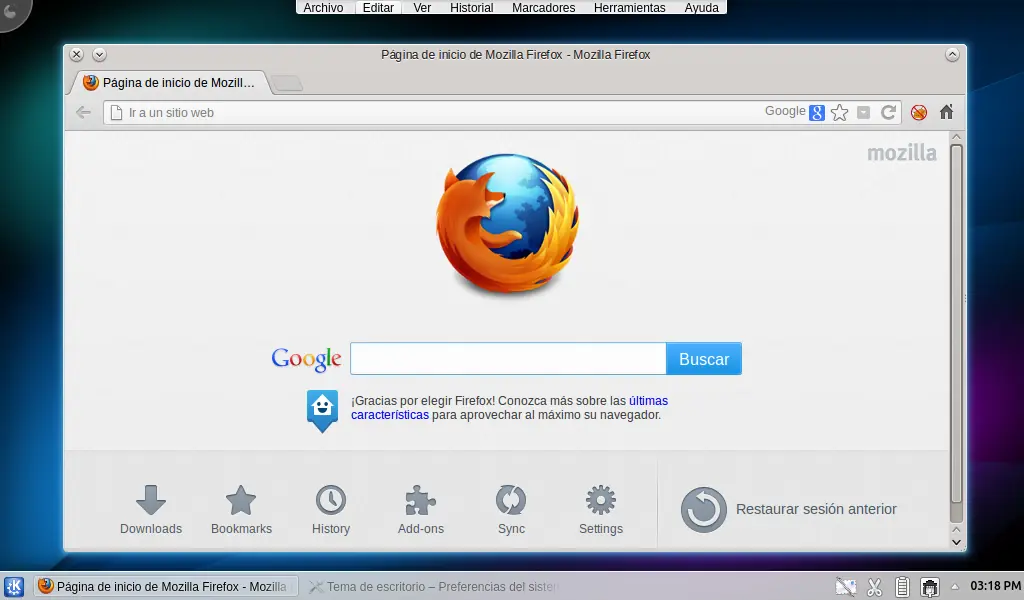Screen dimensions: 1024x600
Task: Open the Marcadores menu
Action: click(x=543, y=8)
